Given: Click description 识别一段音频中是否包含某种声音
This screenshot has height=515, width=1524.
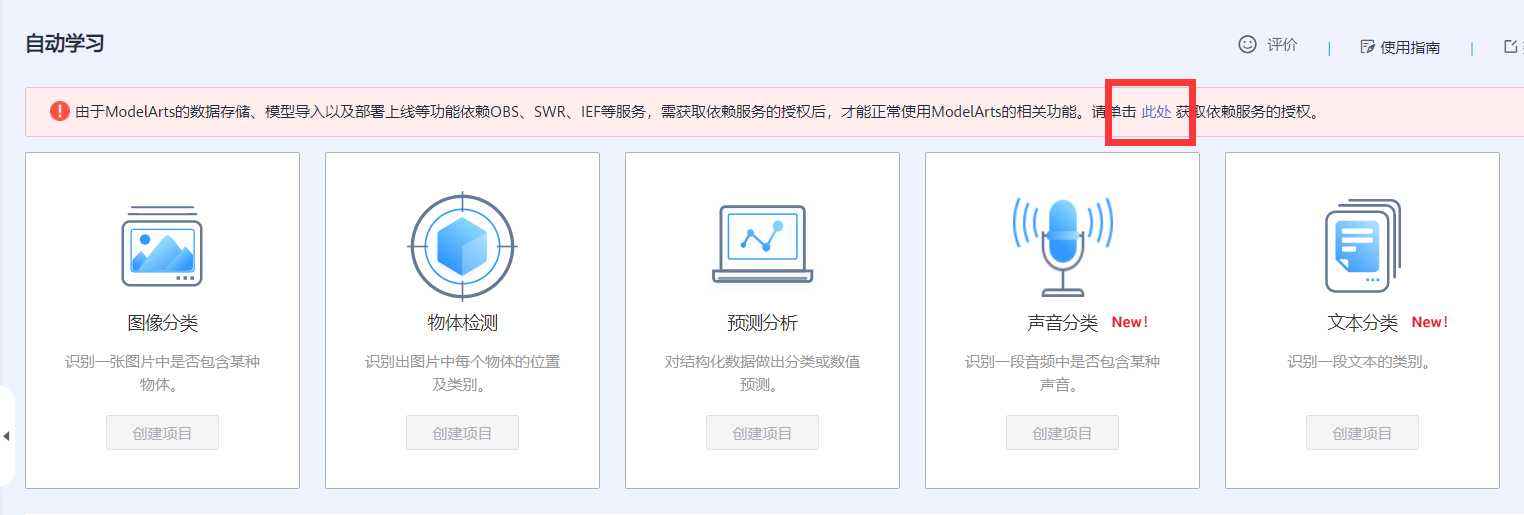Looking at the screenshot, I should [1062, 373].
